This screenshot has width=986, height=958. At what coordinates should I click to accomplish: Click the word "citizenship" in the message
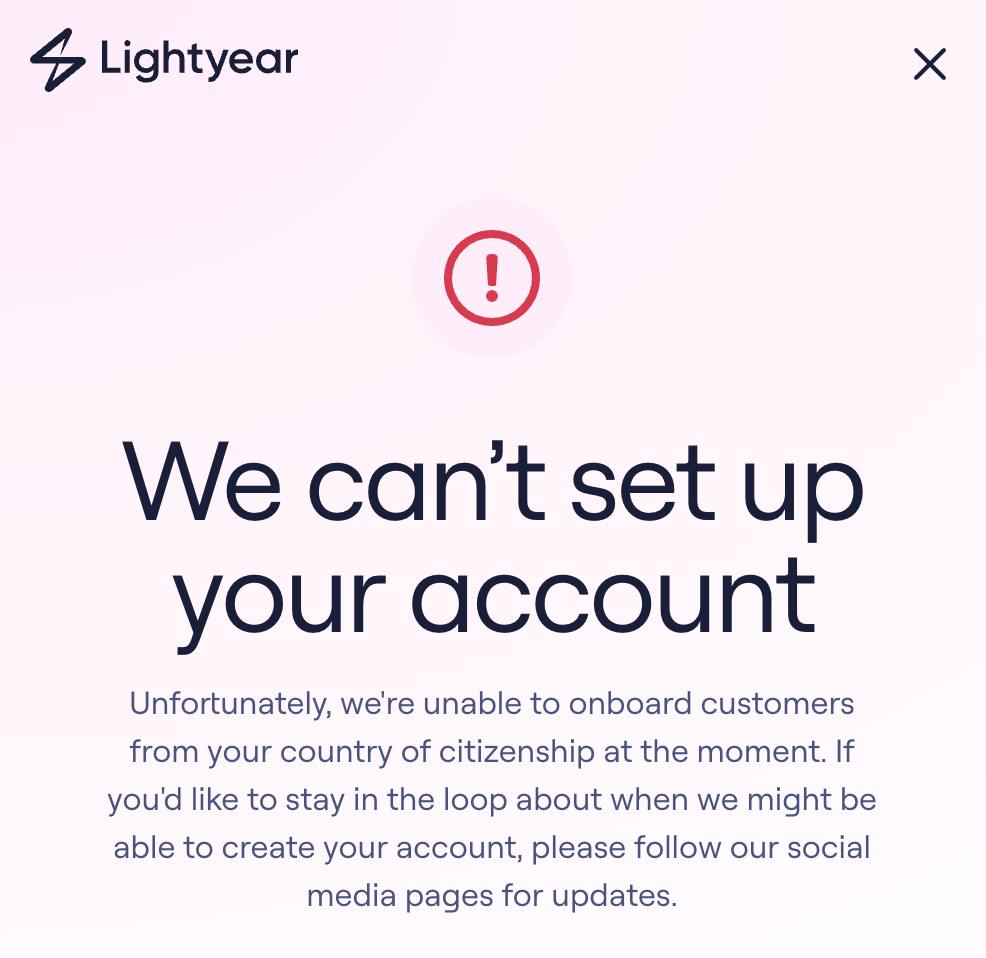517,752
